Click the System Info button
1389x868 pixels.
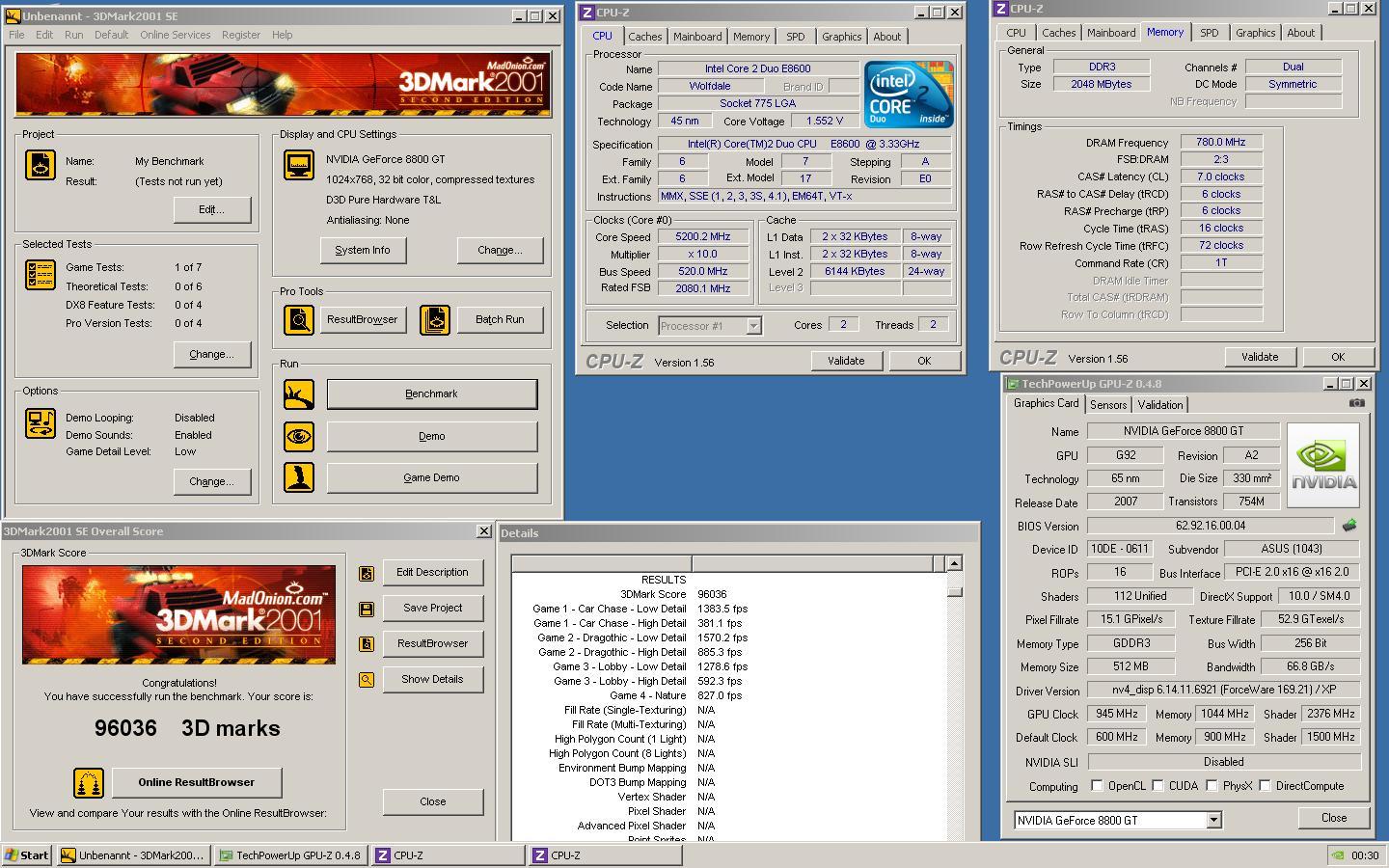363,250
